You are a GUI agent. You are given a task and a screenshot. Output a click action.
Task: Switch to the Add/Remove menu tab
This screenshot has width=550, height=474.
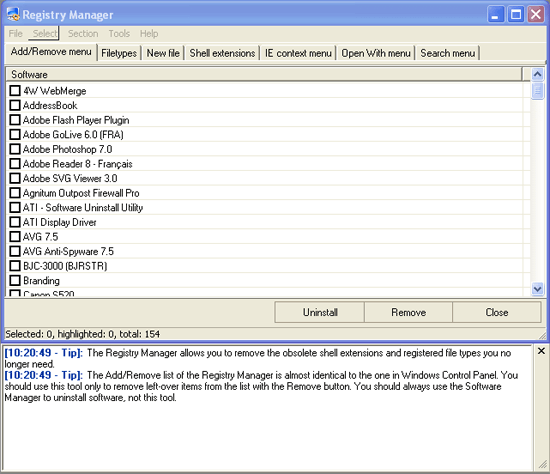pos(51,52)
